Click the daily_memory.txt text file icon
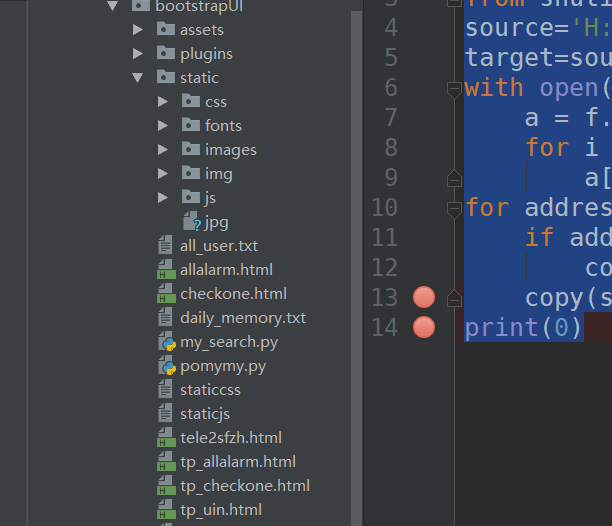This screenshot has width=612, height=526. (165, 317)
